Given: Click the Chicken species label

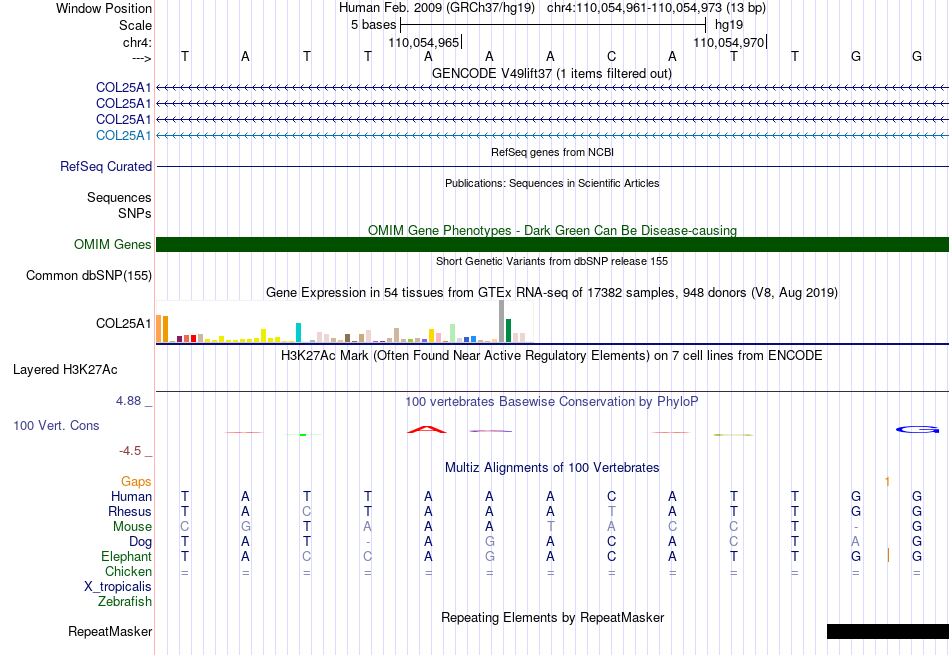Looking at the screenshot, I should 128,571.
